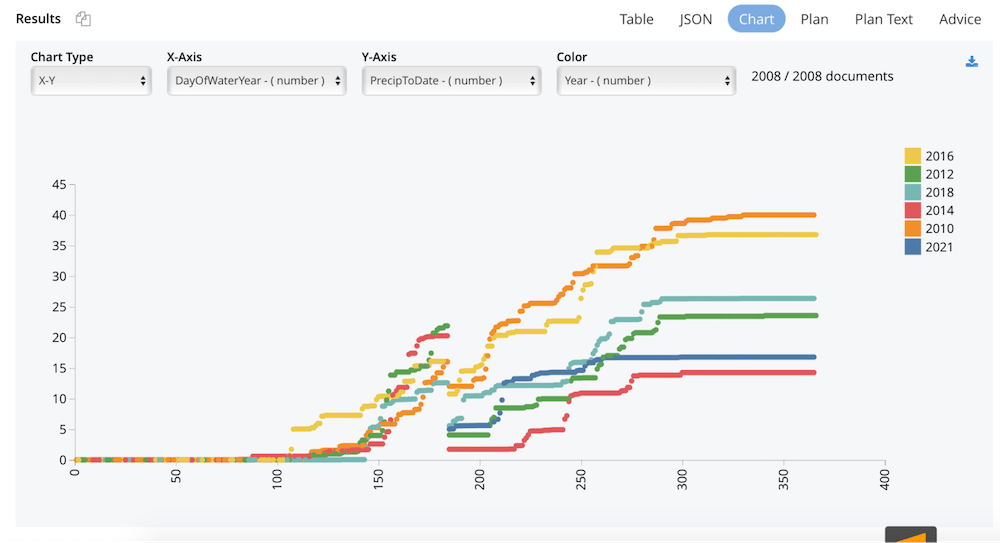Change the Color Year dropdown
This screenshot has width=1000, height=543.
coord(646,80)
